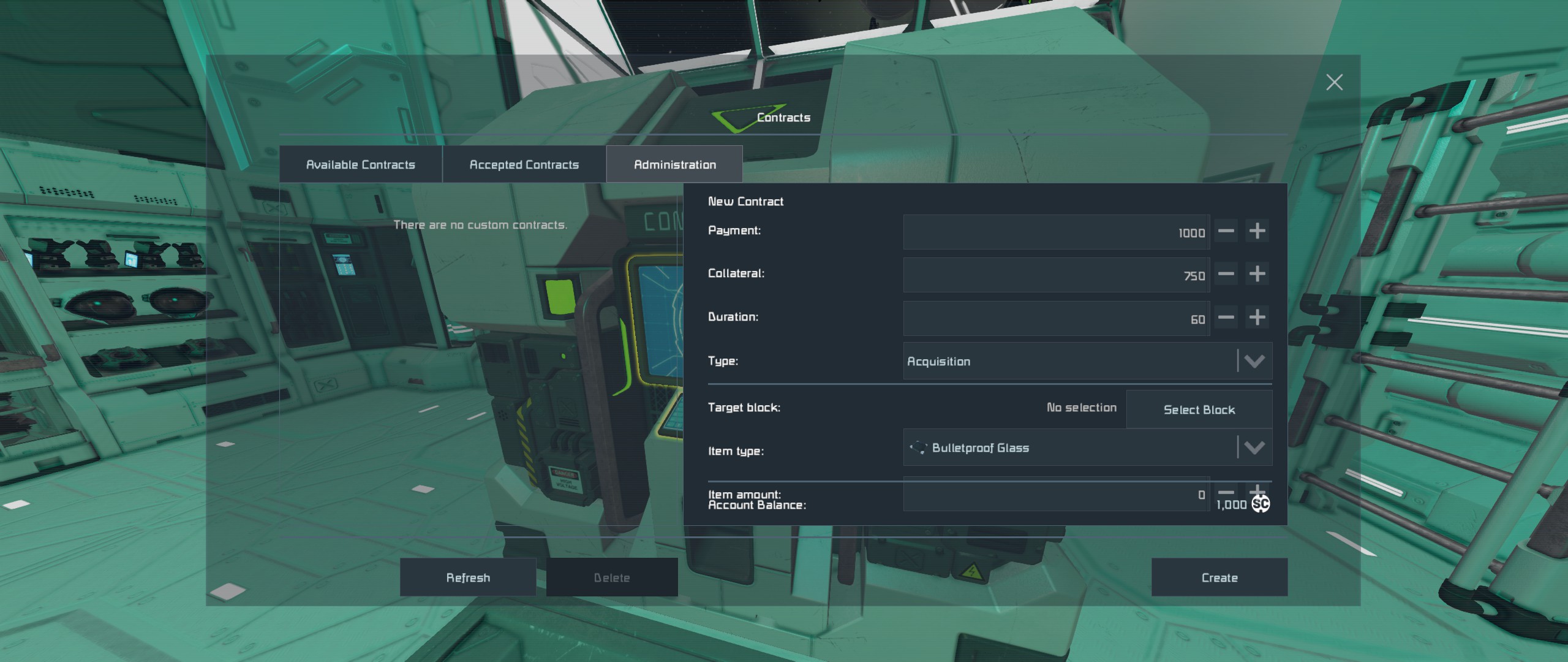This screenshot has height=662, width=1568.
Task: Expand the Item type dropdown arrow
Action: pos(1254,447)
